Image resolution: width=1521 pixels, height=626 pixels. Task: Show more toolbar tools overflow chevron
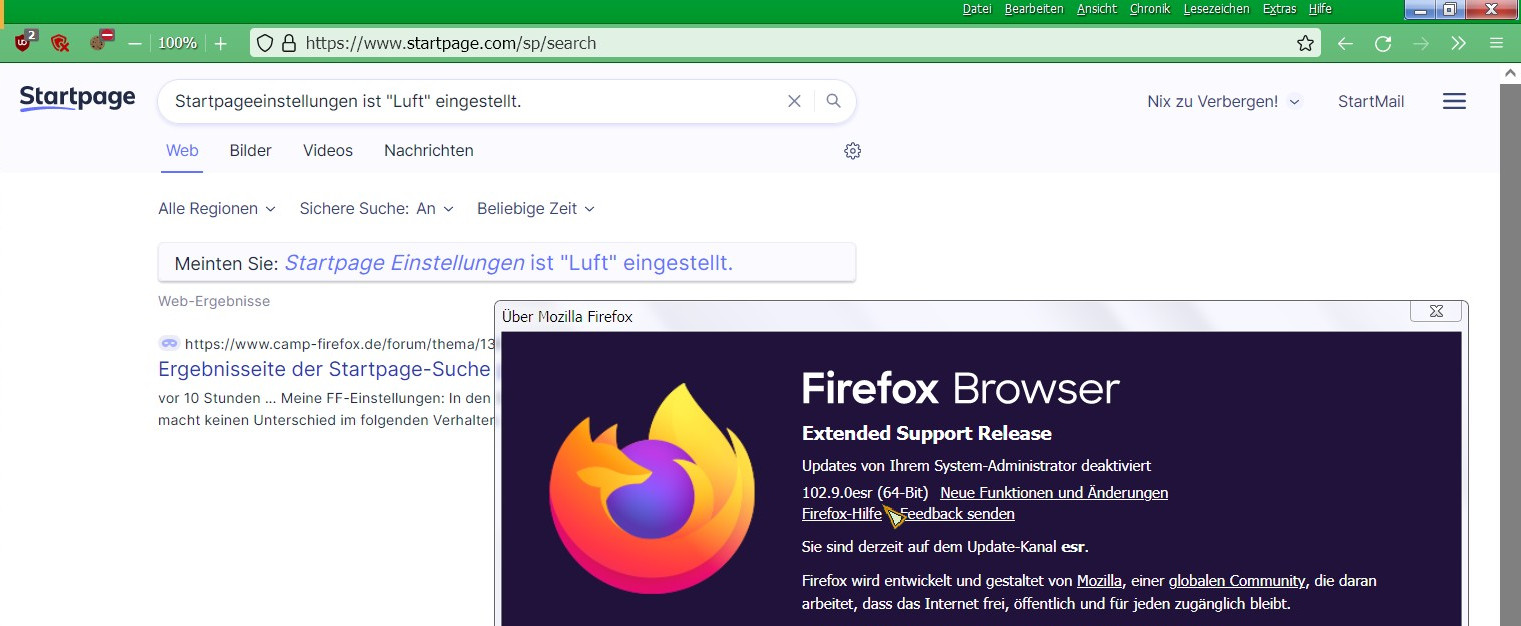pyautogui.click(x=1458, y=43)
